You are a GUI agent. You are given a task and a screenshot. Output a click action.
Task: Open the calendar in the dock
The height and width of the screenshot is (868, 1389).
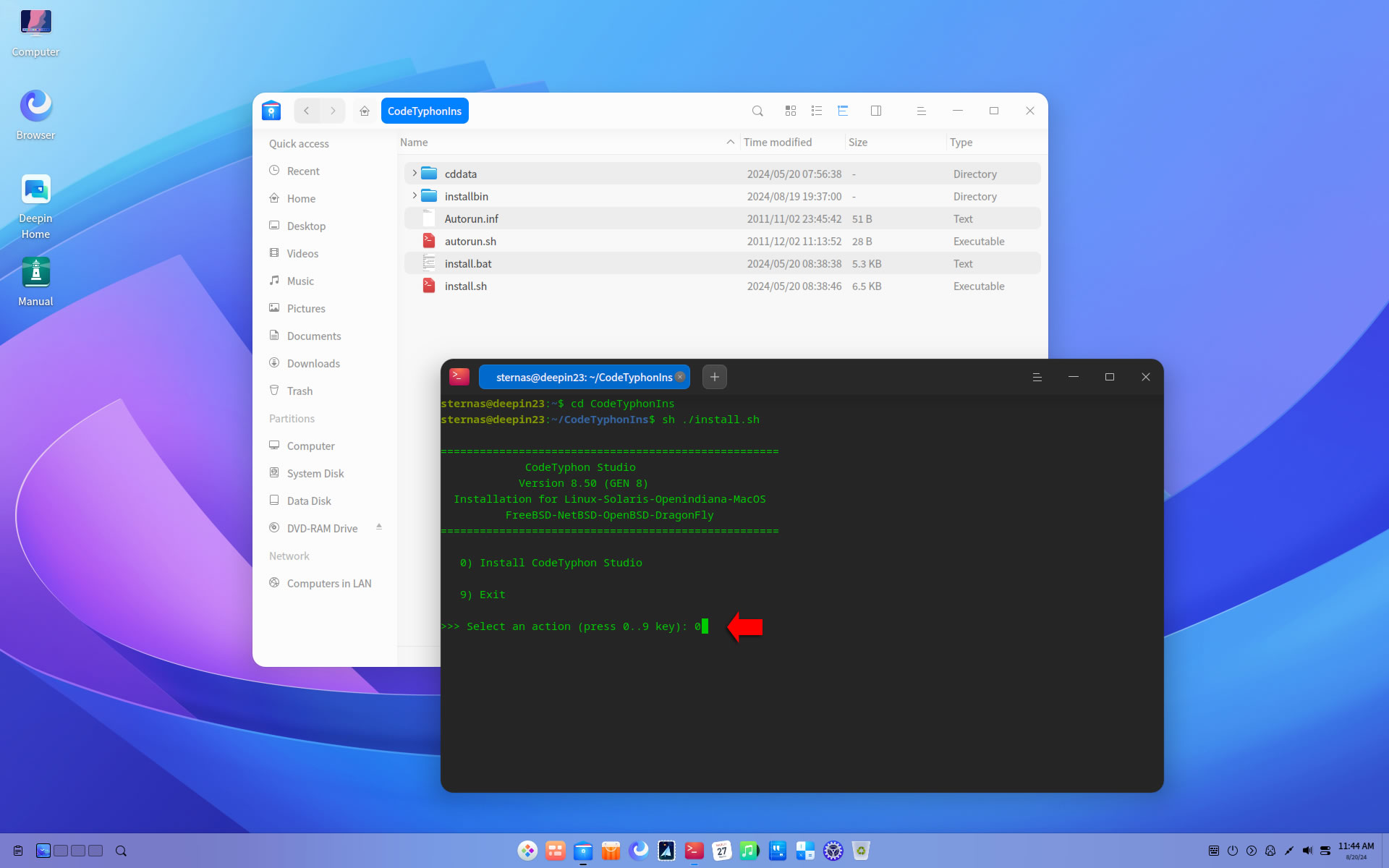721,851
